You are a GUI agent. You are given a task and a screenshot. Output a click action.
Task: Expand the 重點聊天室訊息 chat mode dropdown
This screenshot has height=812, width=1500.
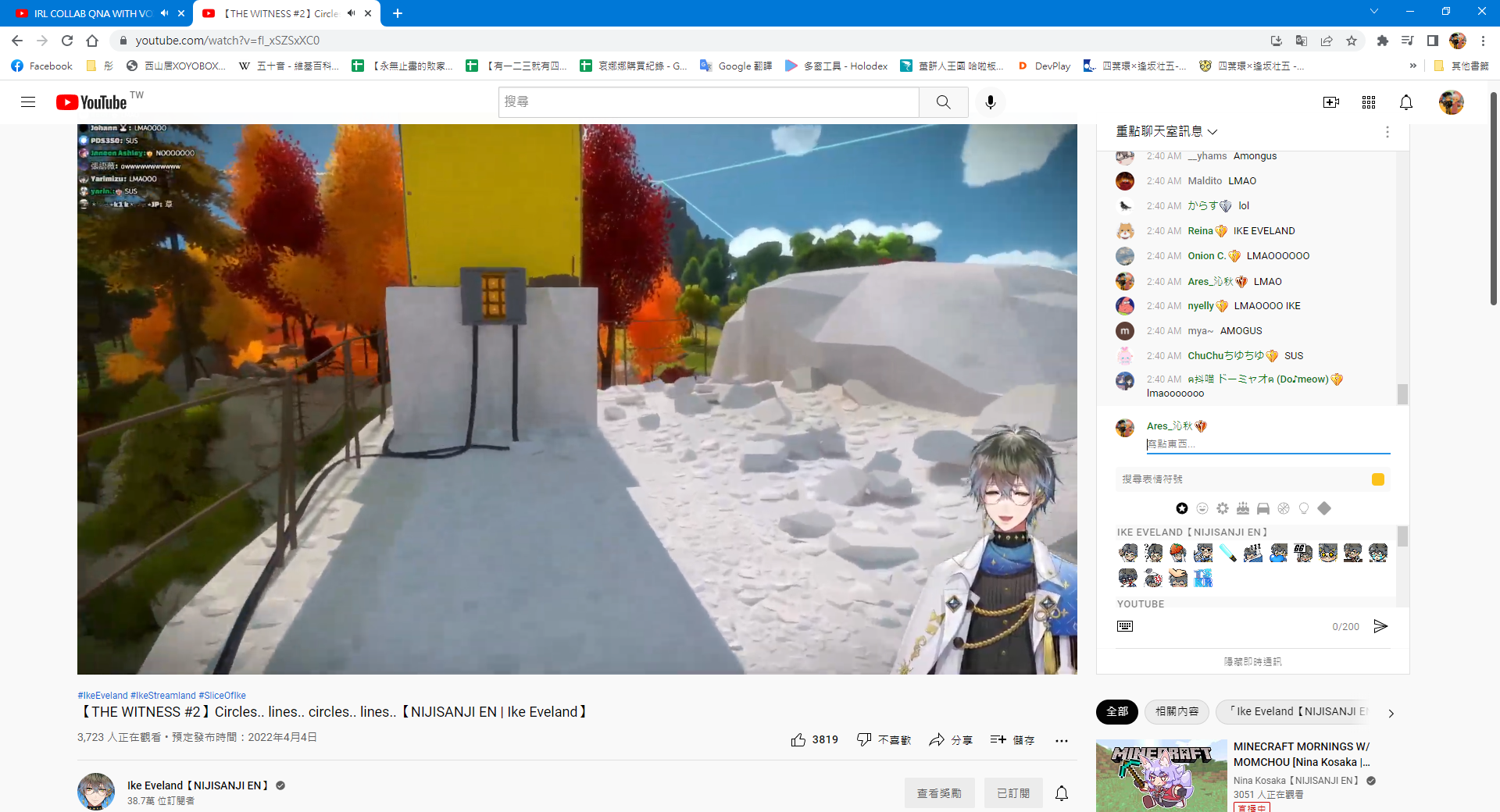pyautogui.click(x=1166, y=132)
